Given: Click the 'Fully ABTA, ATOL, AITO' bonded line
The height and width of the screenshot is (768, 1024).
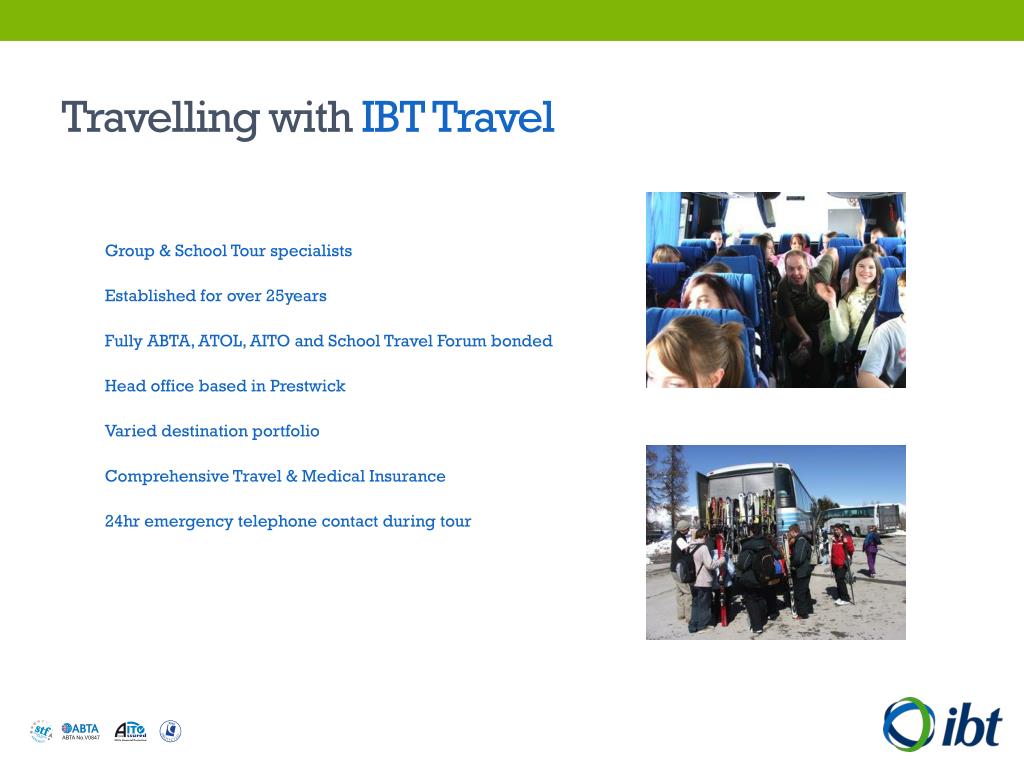Looking at the screenshot, I should [328, 342].
